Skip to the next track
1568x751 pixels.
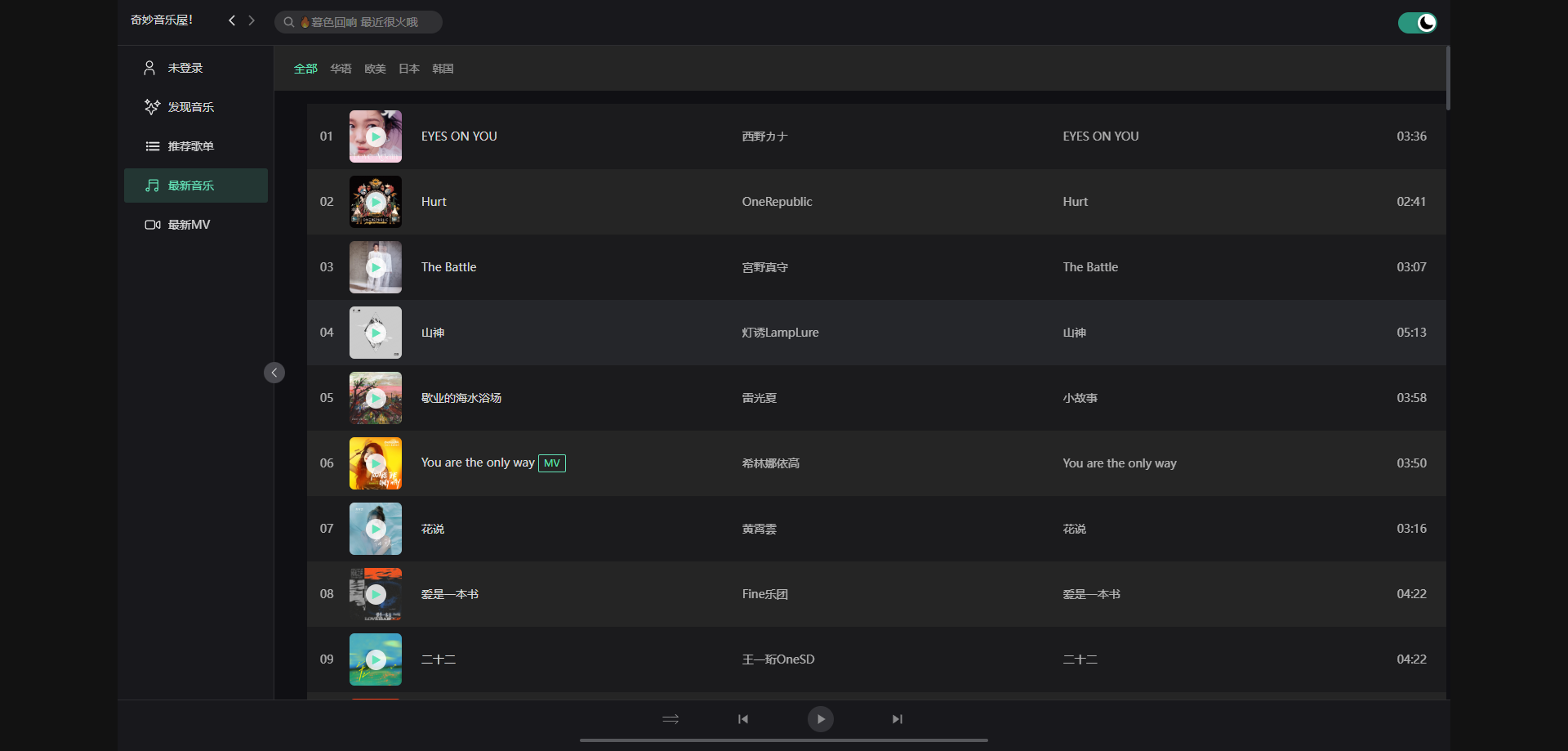click(x=897, y=719)
